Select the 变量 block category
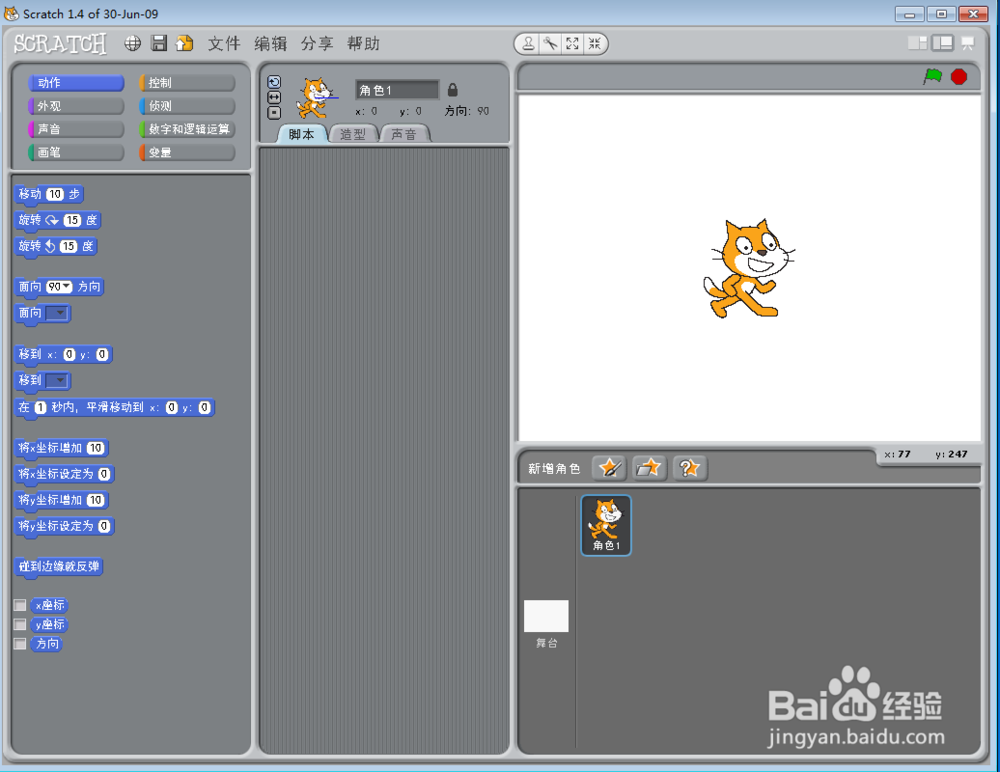The image size is (1000, 772). (x=187, y=152)
